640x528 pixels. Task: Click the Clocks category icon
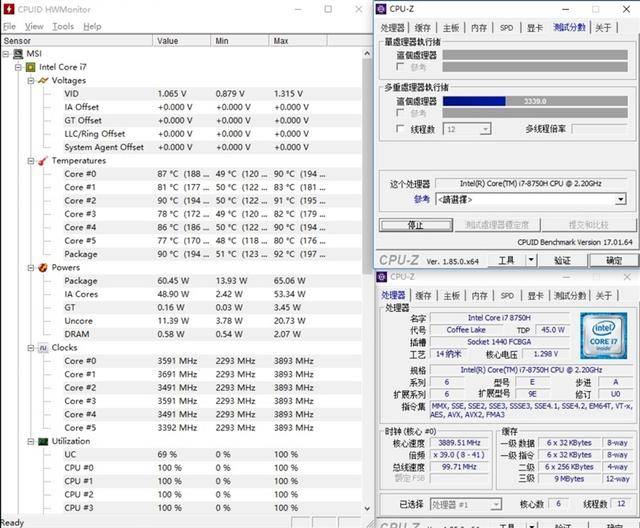click(x=43, y=347)
